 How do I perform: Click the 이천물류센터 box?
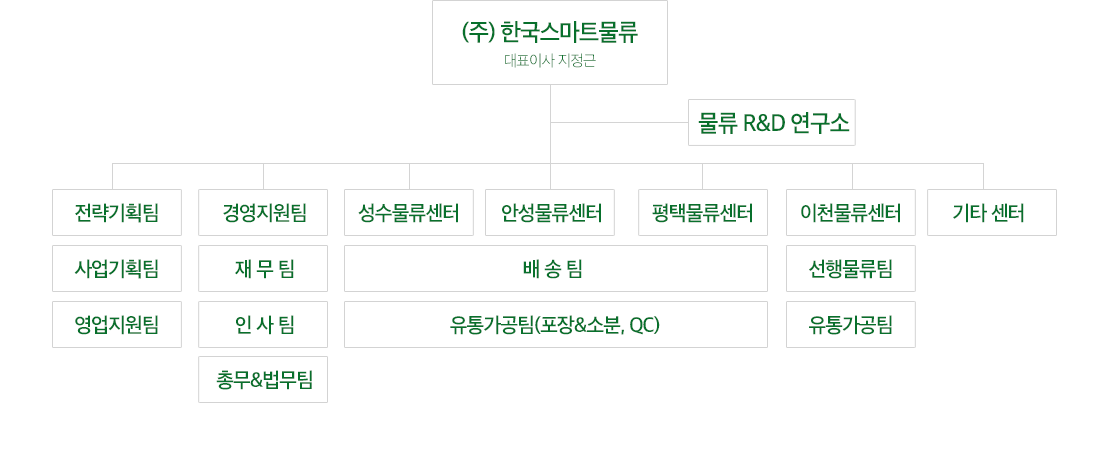[851, 213]
